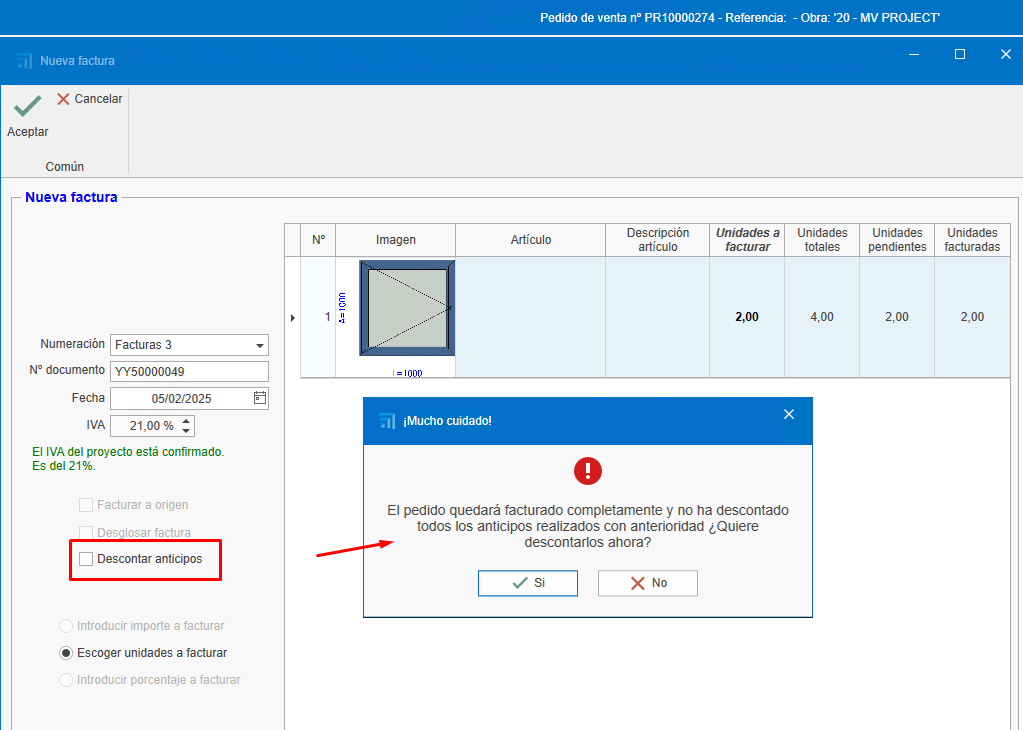
Task: Click the Imagen column header
Action: pyautogui.click(x=395, y=240)
